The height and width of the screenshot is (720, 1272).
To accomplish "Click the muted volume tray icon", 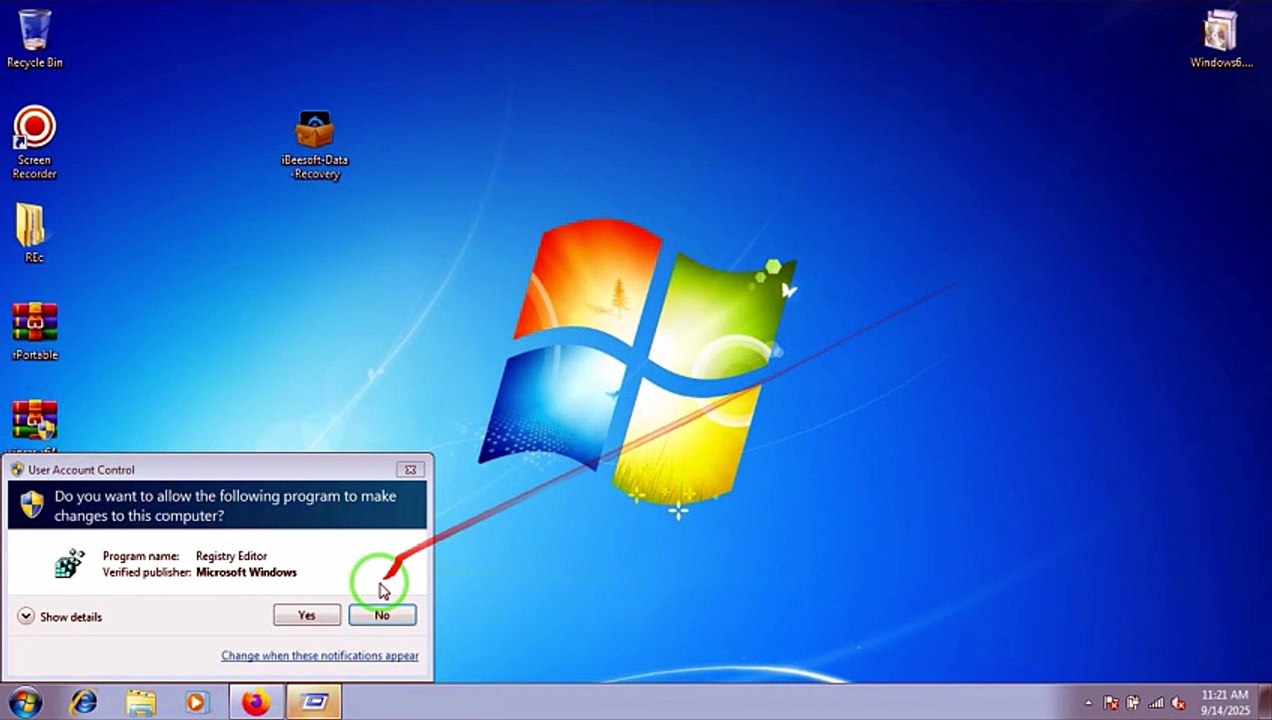I will (1179, 703).
